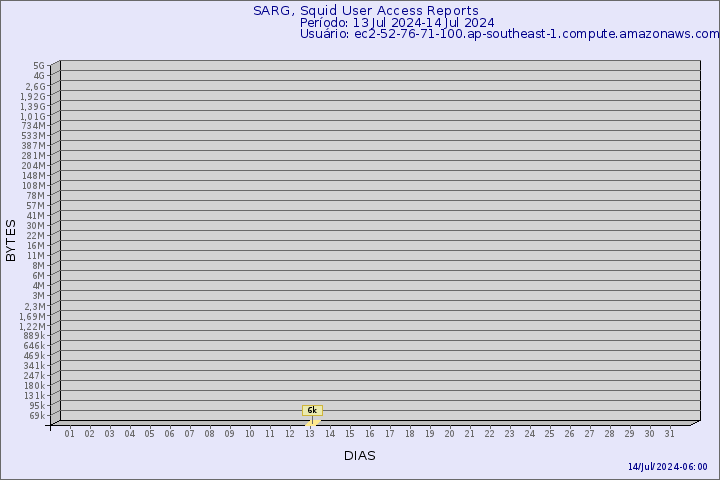Screen dimensions: 720x480
Task: Select the Usuário ec2-52-76-71-100 hostname line
Action: coord(510,34)
